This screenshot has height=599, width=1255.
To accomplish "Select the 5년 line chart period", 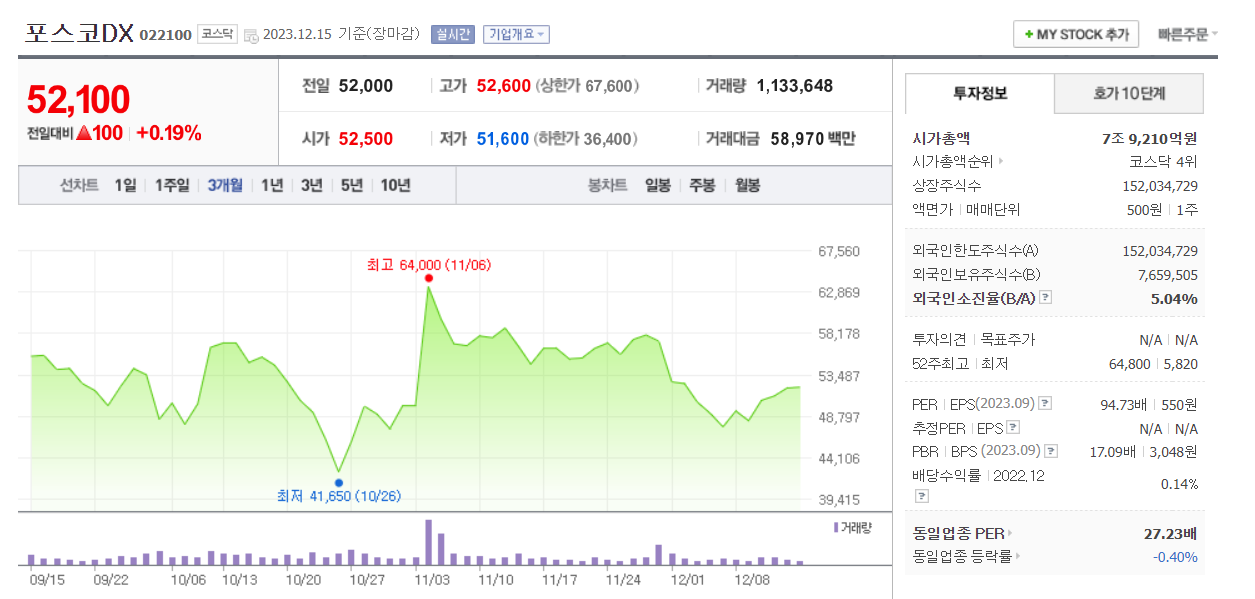I will tap(352, 185).
